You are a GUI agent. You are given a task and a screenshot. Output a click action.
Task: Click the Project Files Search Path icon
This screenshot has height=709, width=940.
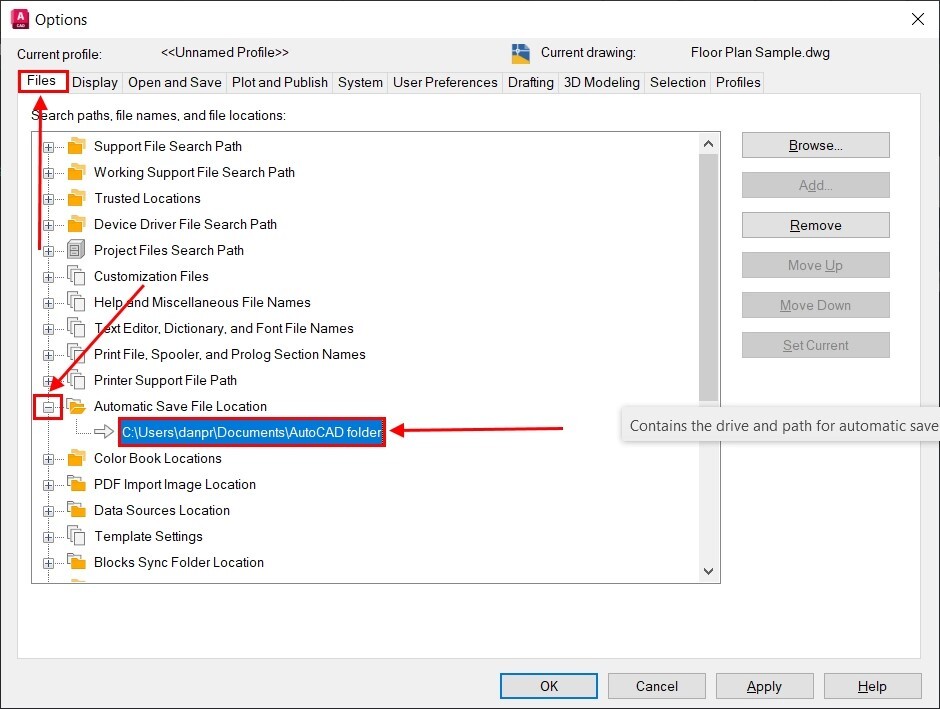tap(76, 250)
